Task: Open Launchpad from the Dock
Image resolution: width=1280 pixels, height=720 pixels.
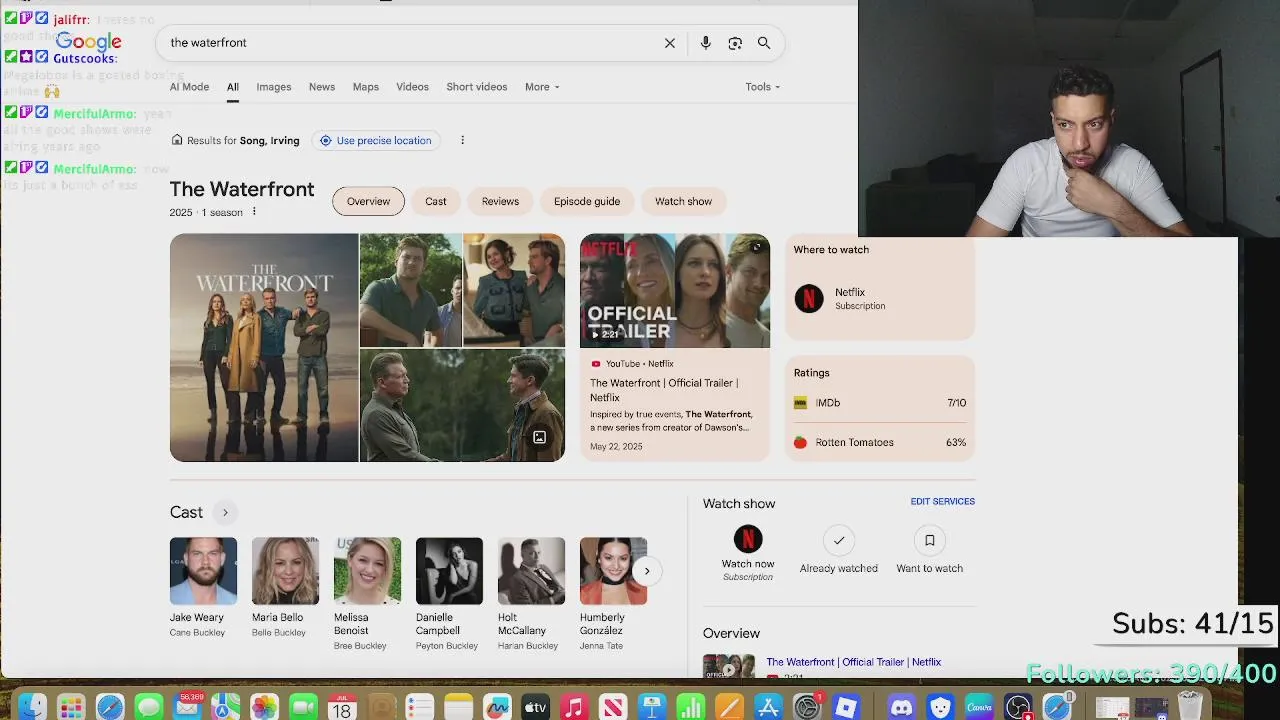Action: click(x=71, y=708)
